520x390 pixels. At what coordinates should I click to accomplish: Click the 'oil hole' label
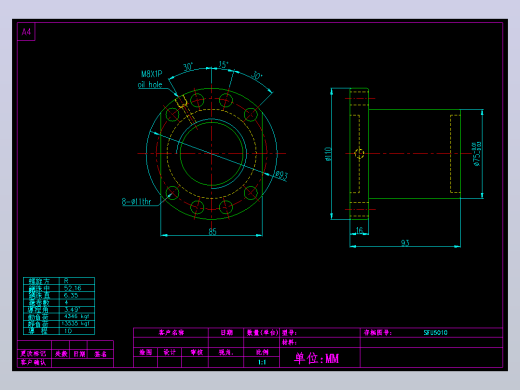click(150, 85)
